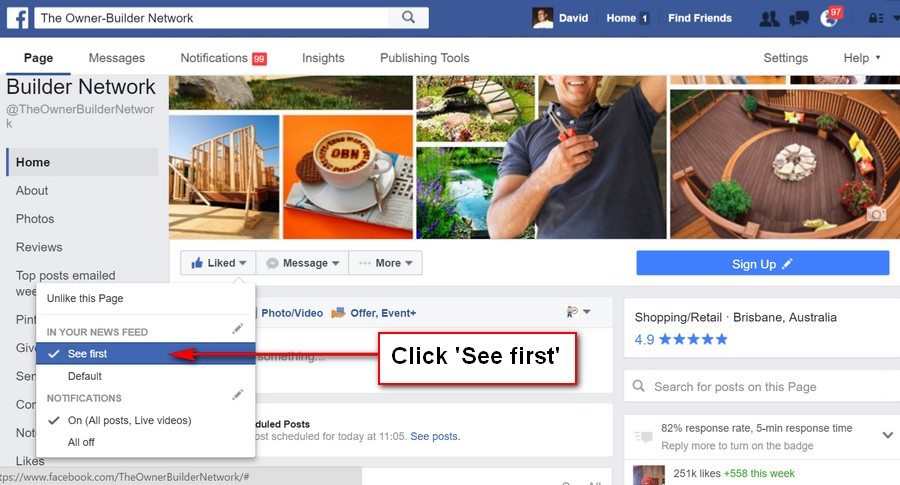900x485 pixels.
Task: Click the search magnifier button
Action: coord(408,17)
